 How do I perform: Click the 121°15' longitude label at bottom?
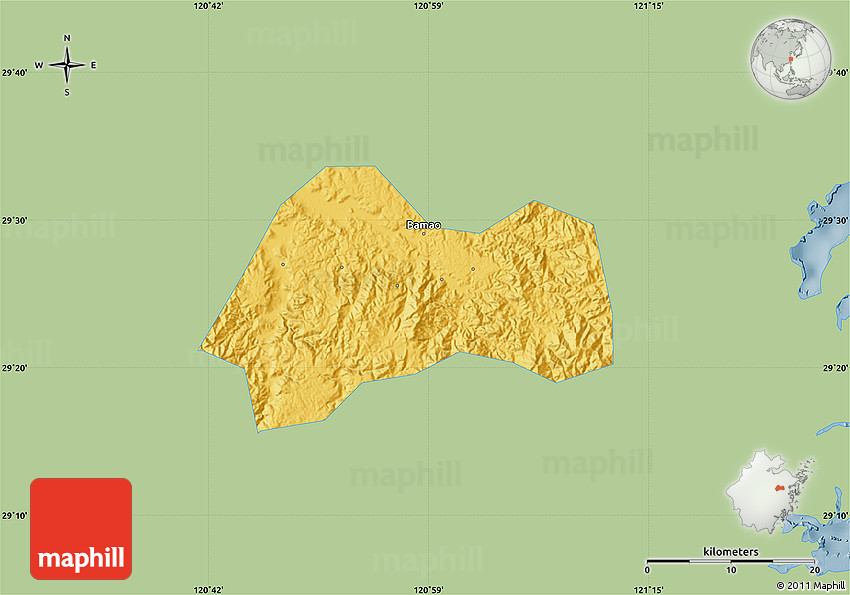tap(648, 588)
